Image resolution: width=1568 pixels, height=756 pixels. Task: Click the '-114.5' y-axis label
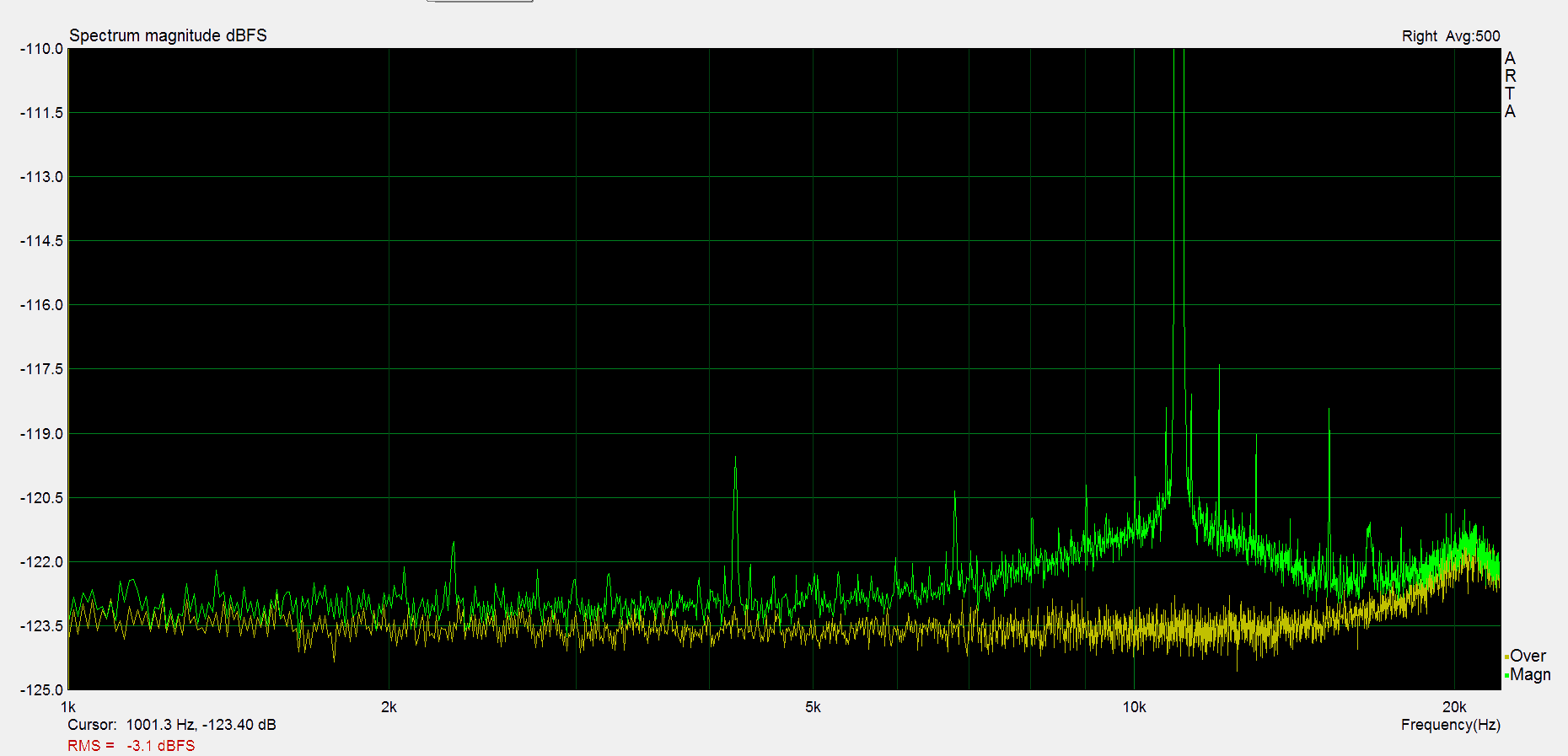click(x=42, y=241)
